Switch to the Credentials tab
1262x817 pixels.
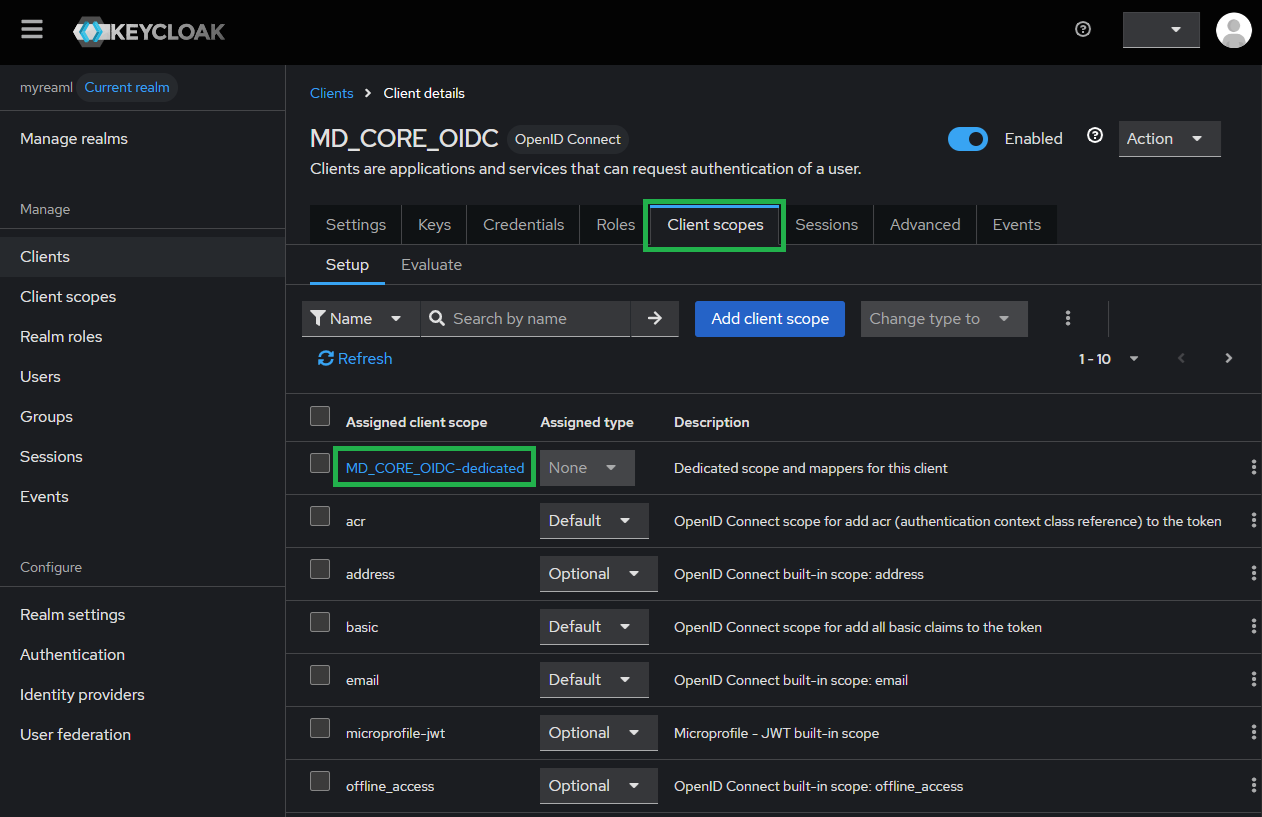523,225
